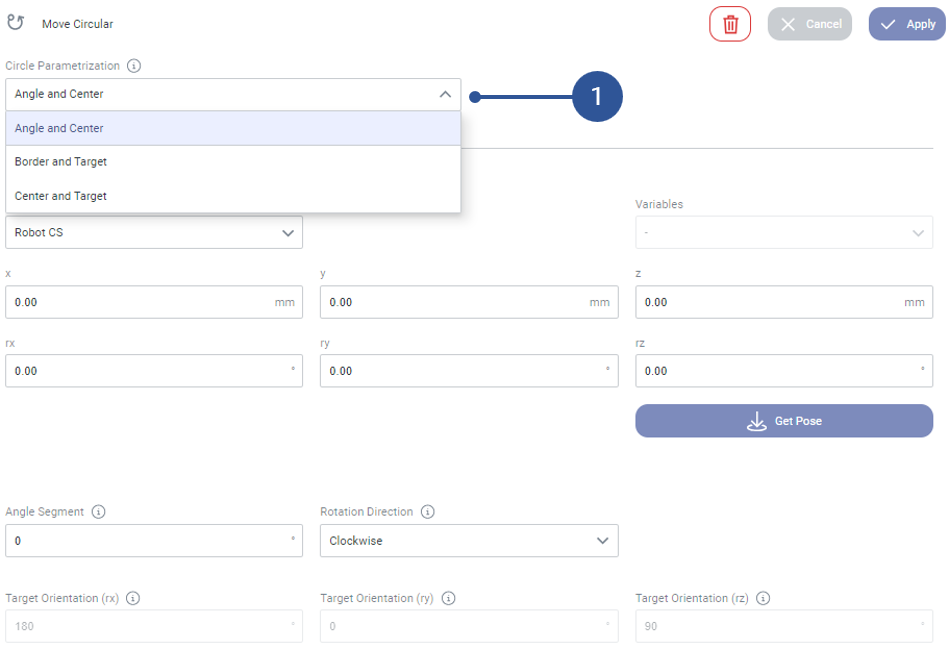Click Target Orientation (rx) field
The height and width of the screenshot is (647, 949).
(154, 626)
